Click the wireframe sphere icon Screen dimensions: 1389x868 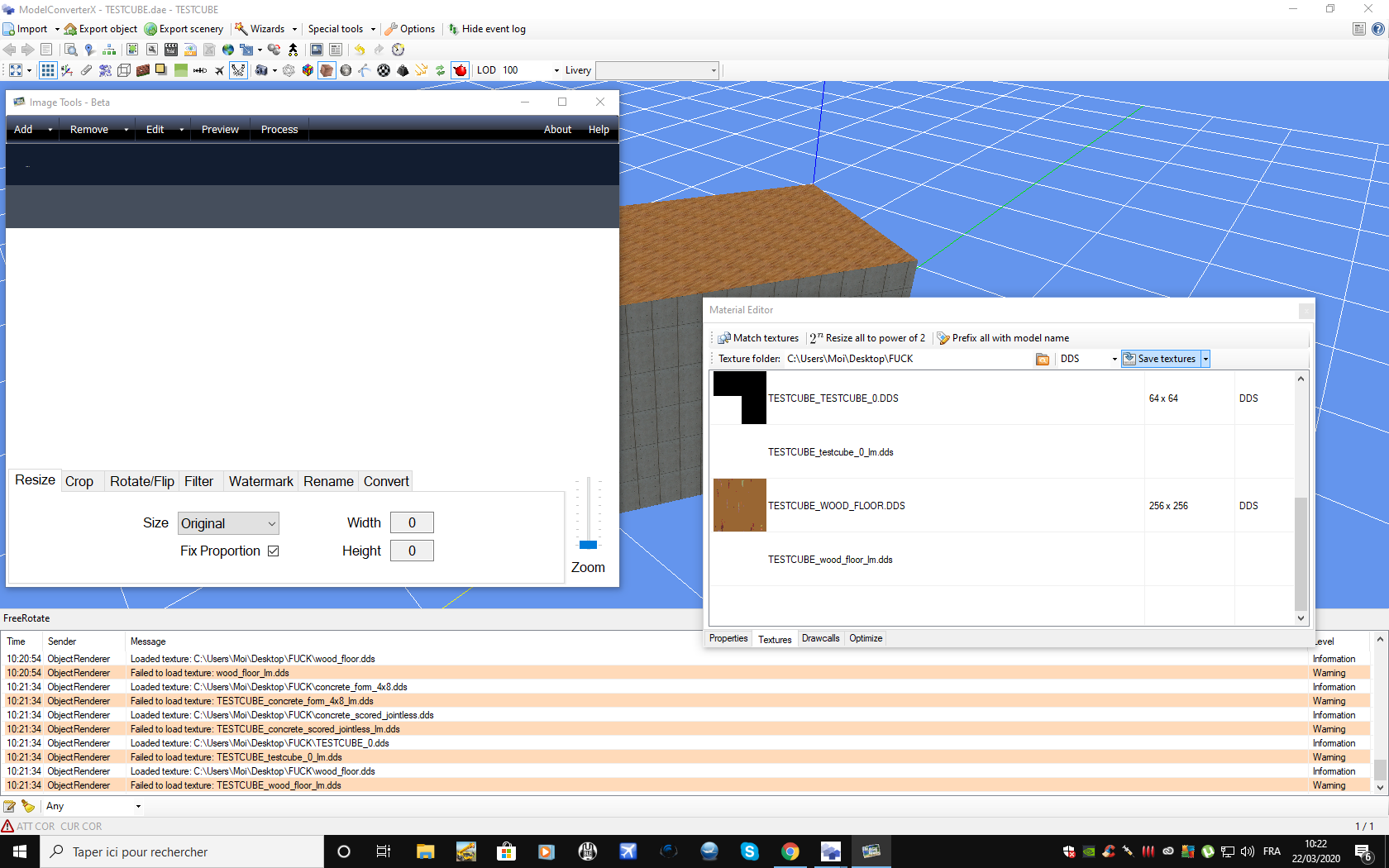pyautogui.click(x=289, y=70)
